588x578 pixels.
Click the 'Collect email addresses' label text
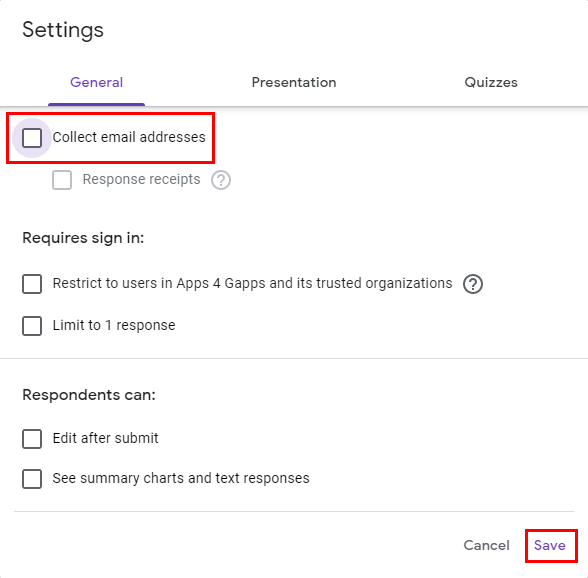point(129,137)
